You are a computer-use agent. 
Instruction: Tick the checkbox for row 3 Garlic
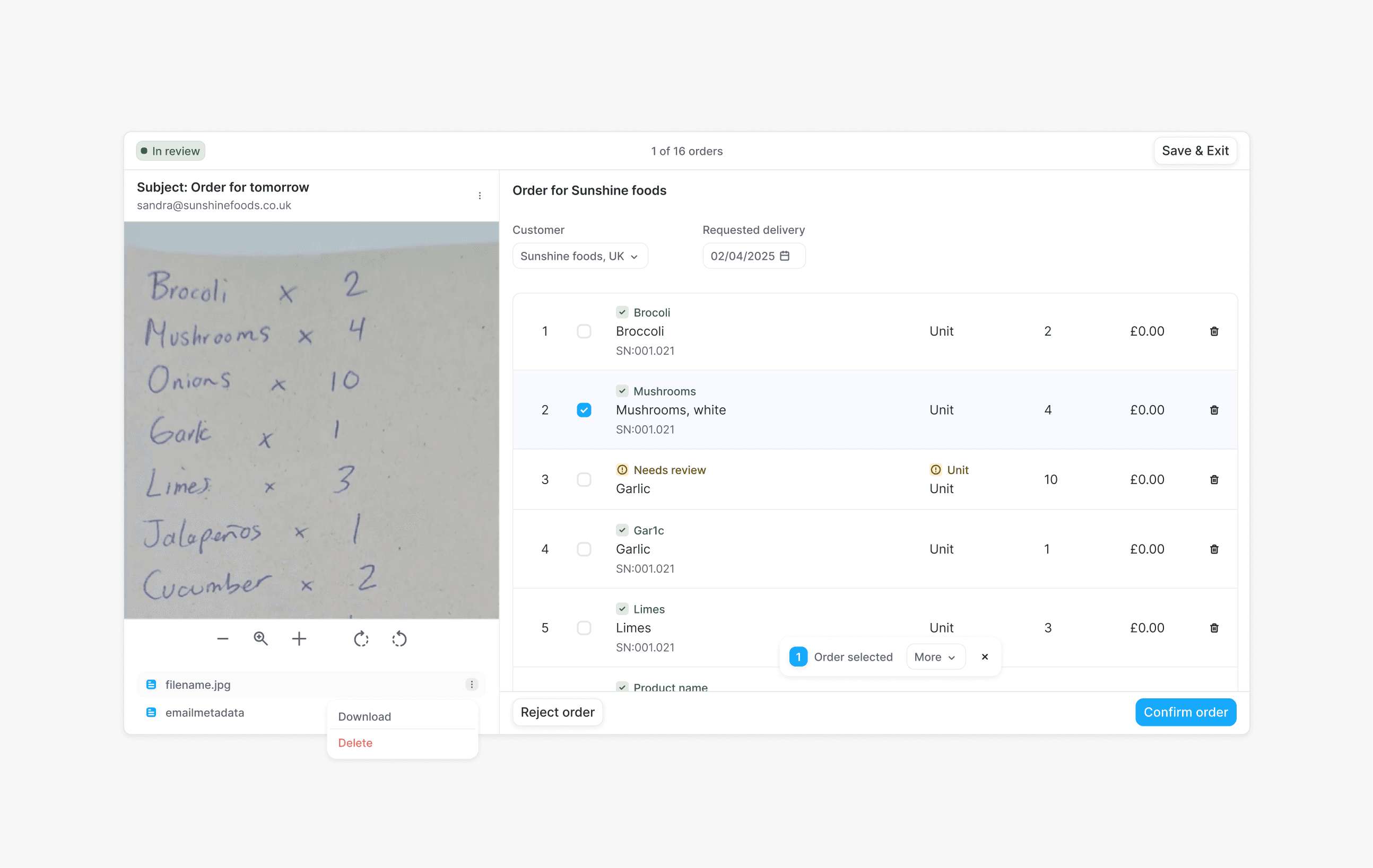coord(583,479)
